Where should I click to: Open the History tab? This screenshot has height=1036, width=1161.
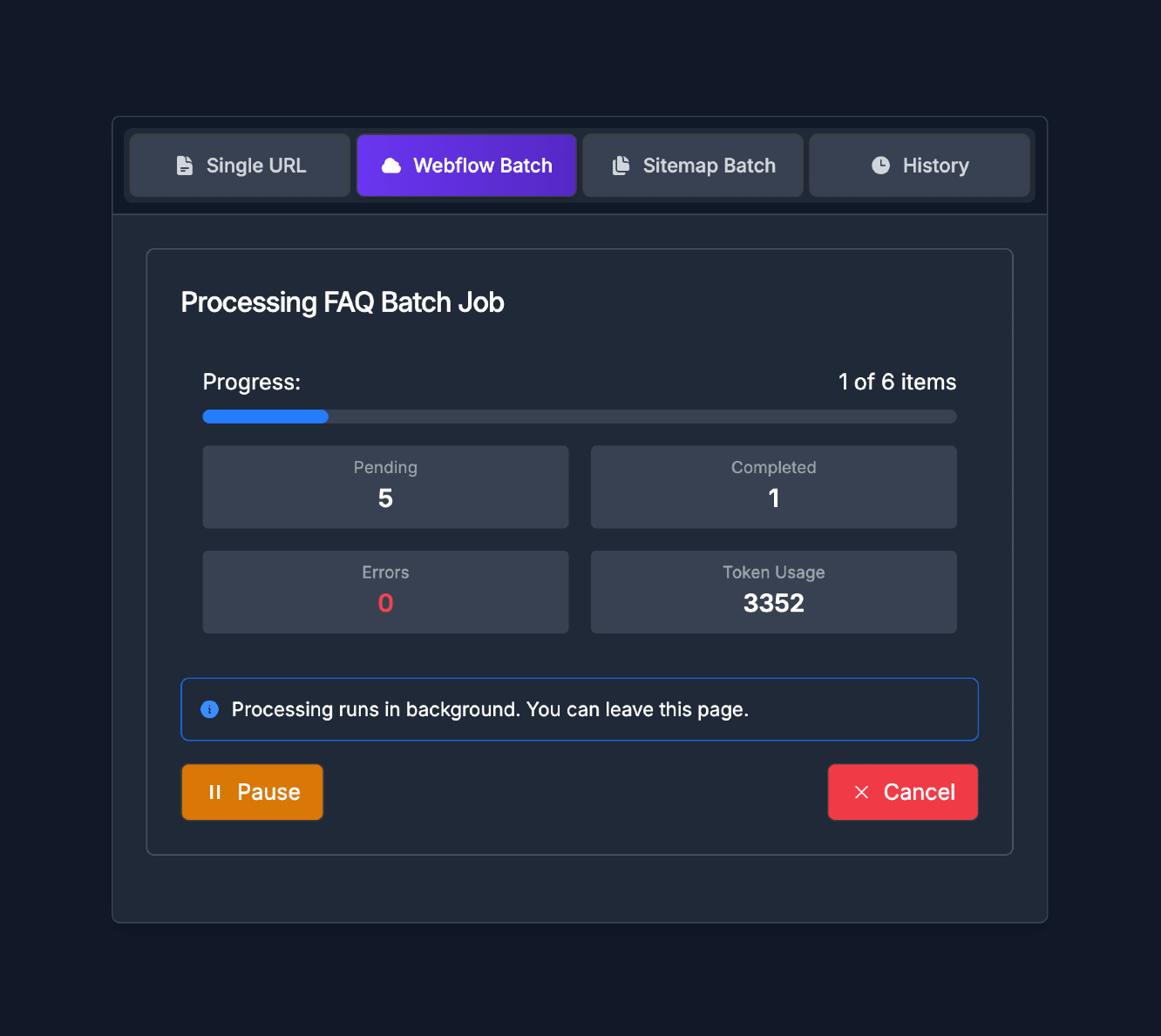click(x=920, y=165)
